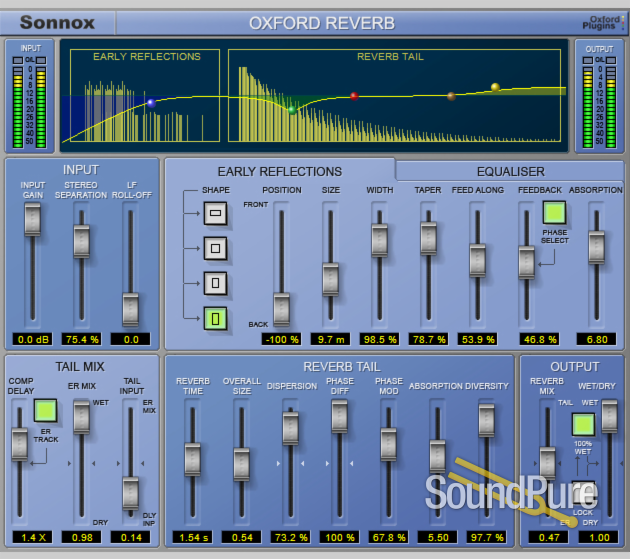Click the 0.14 tail input value field
Viewport: 630px width, 559px height.
tap(131, 537)
